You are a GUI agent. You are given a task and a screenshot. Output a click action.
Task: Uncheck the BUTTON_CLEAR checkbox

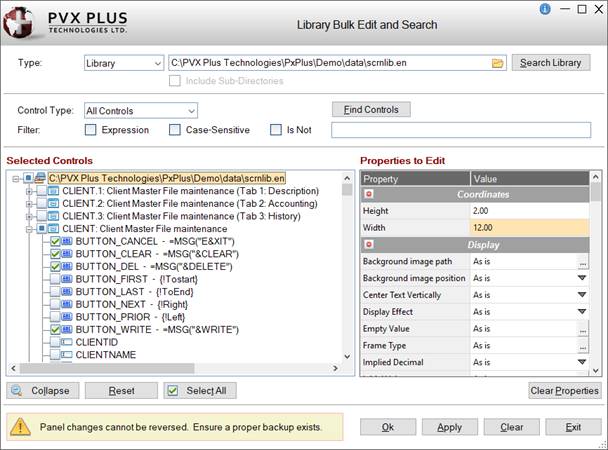(55, 254)
